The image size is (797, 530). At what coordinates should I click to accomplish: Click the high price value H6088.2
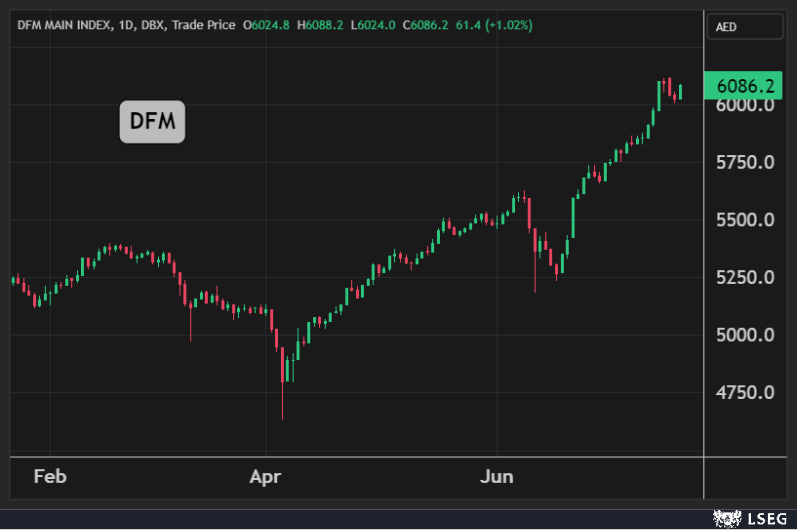(322, 24)
